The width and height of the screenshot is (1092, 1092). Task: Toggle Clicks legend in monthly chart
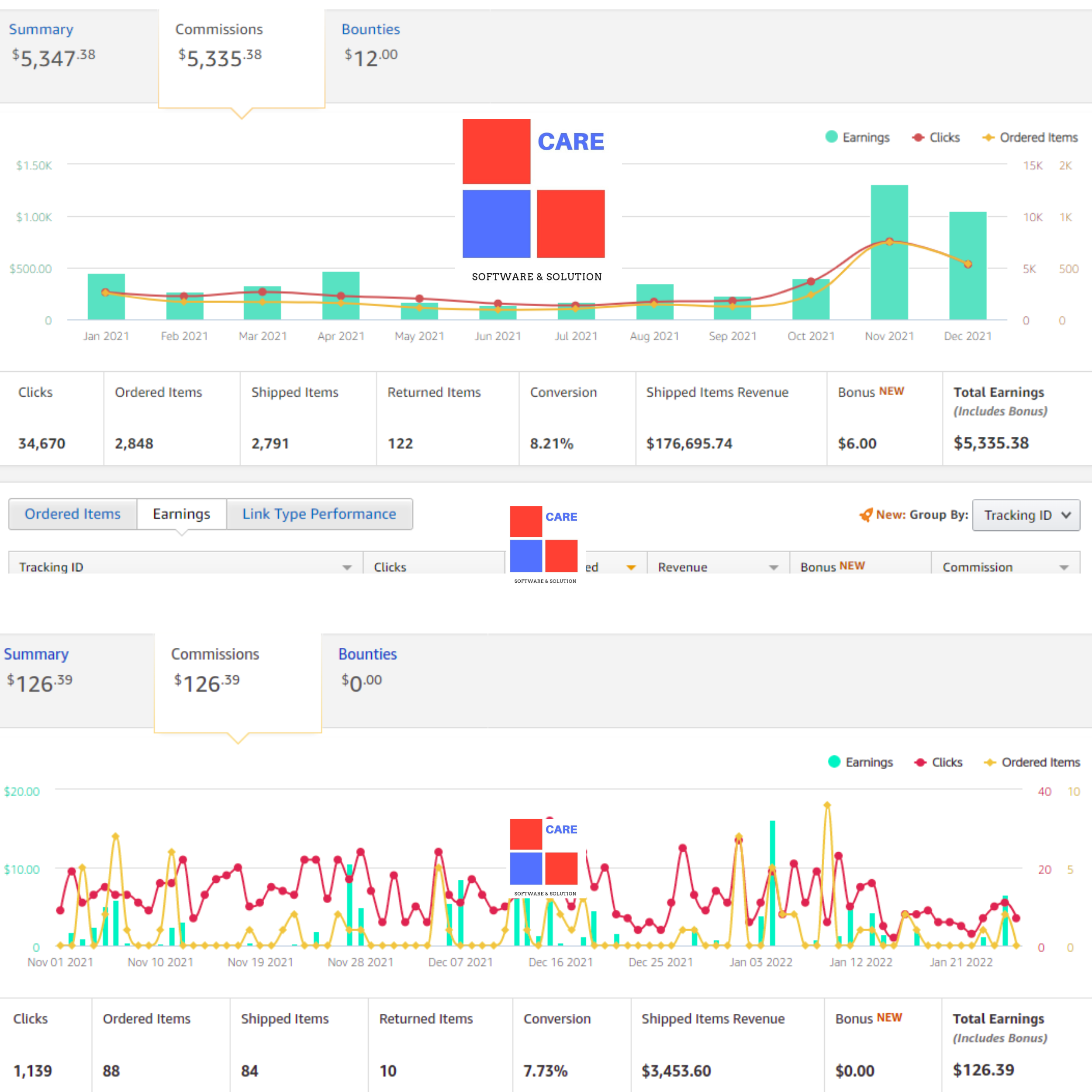pos(936,137)
